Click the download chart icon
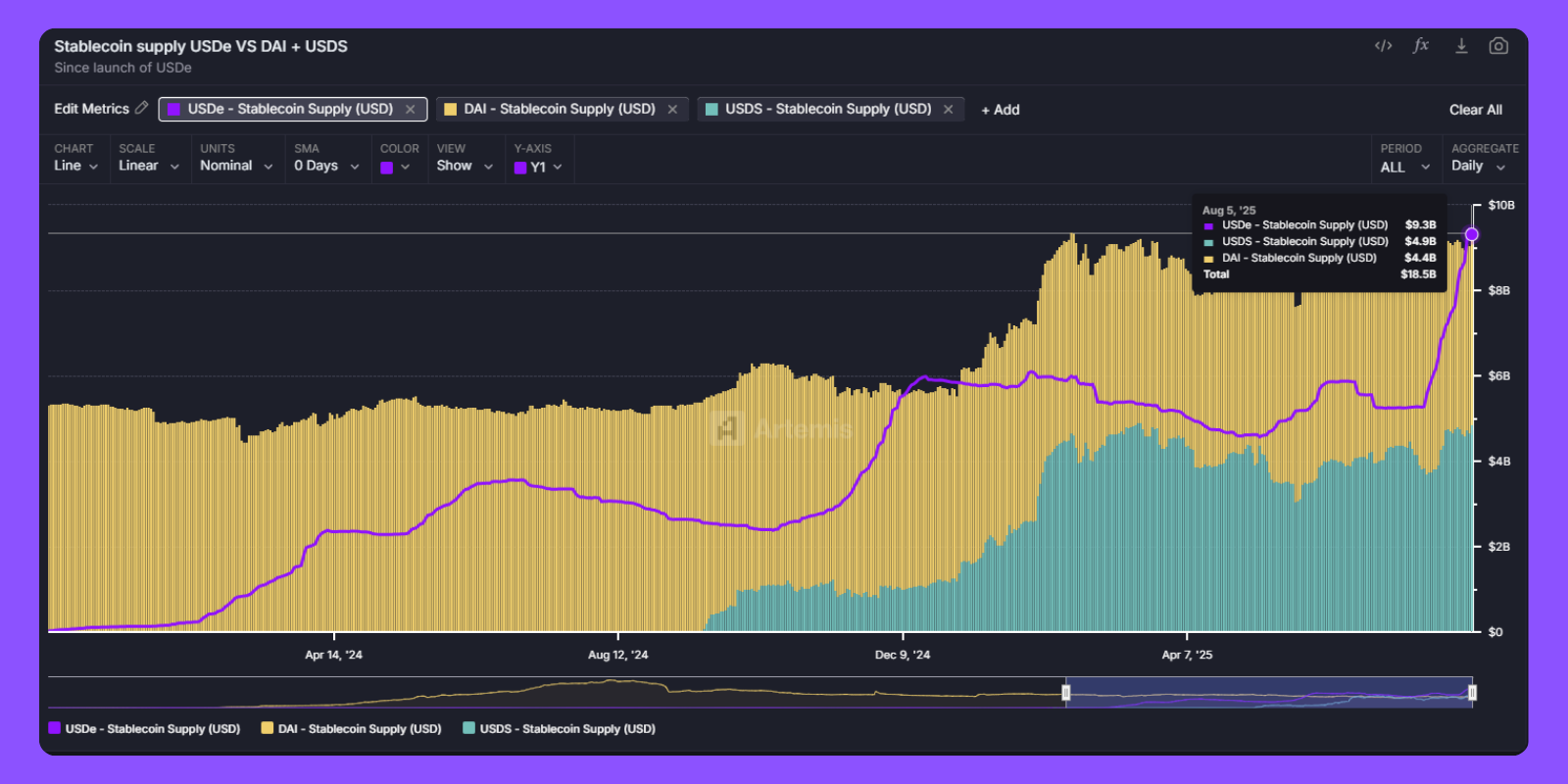 [x=1460, y=46]
